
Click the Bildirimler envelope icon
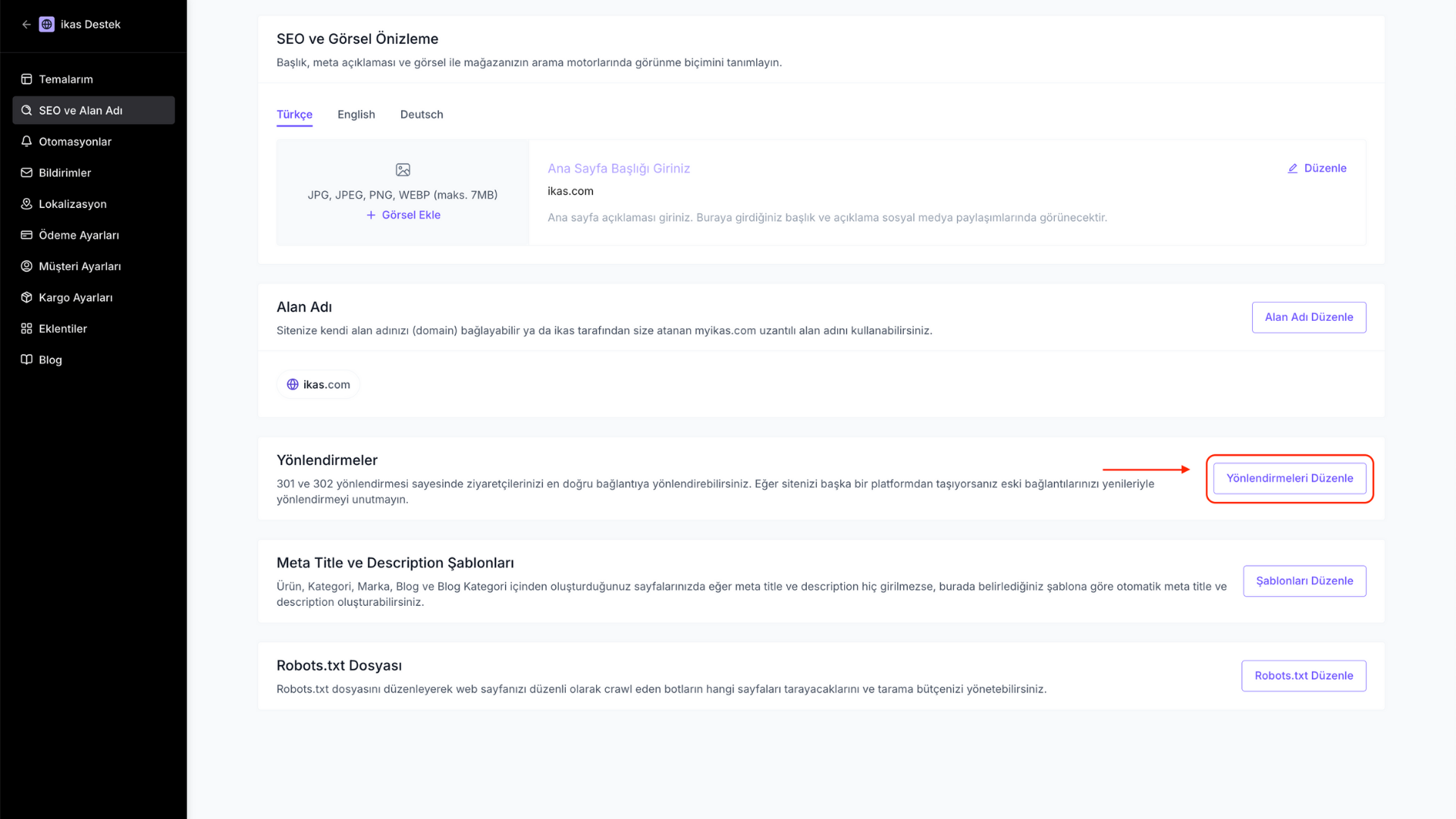point(27,172)
